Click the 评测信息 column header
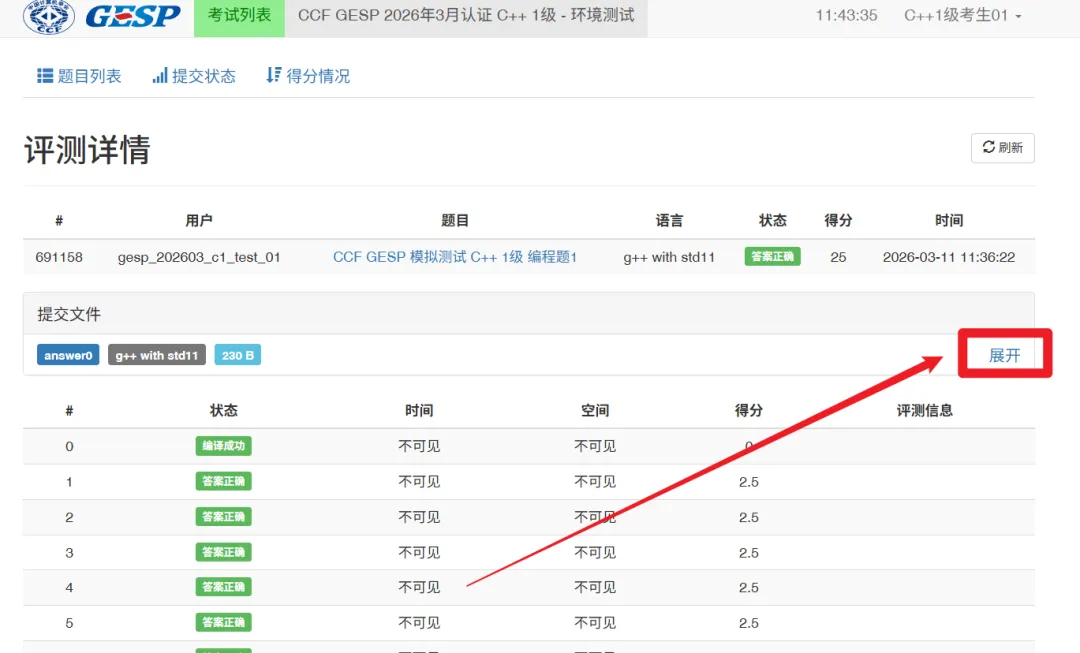The height and width of the screenshot is (653, 1080). point(924,411)
